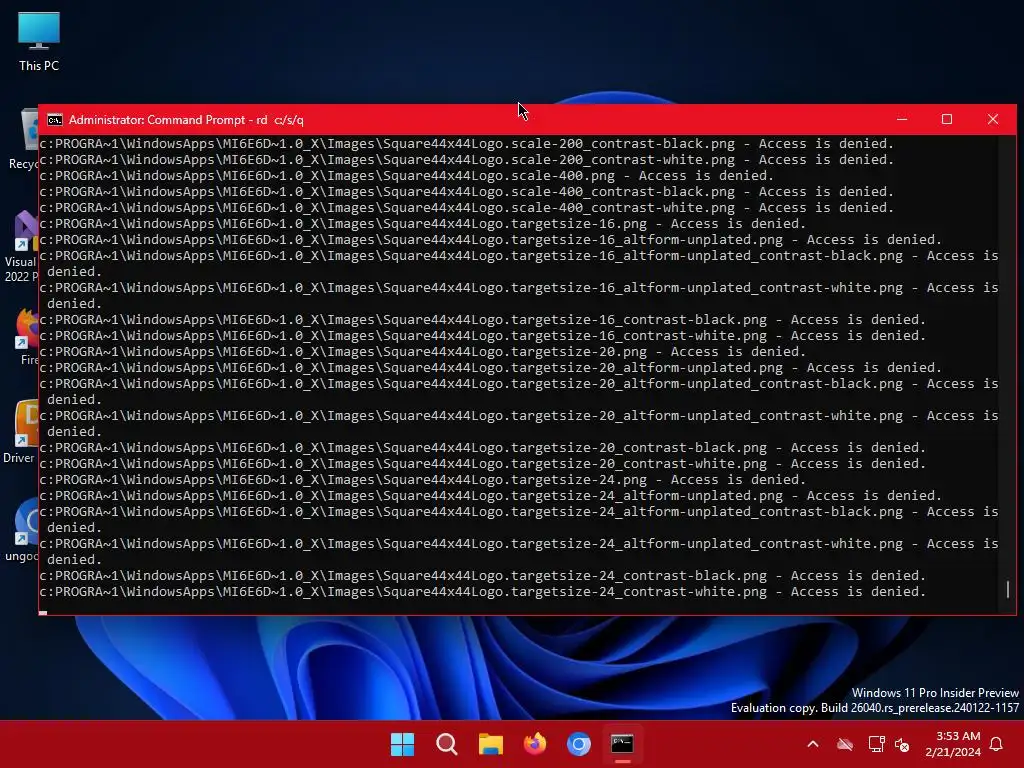Click the Administrator: Command Prompt title text

(186, 120)
